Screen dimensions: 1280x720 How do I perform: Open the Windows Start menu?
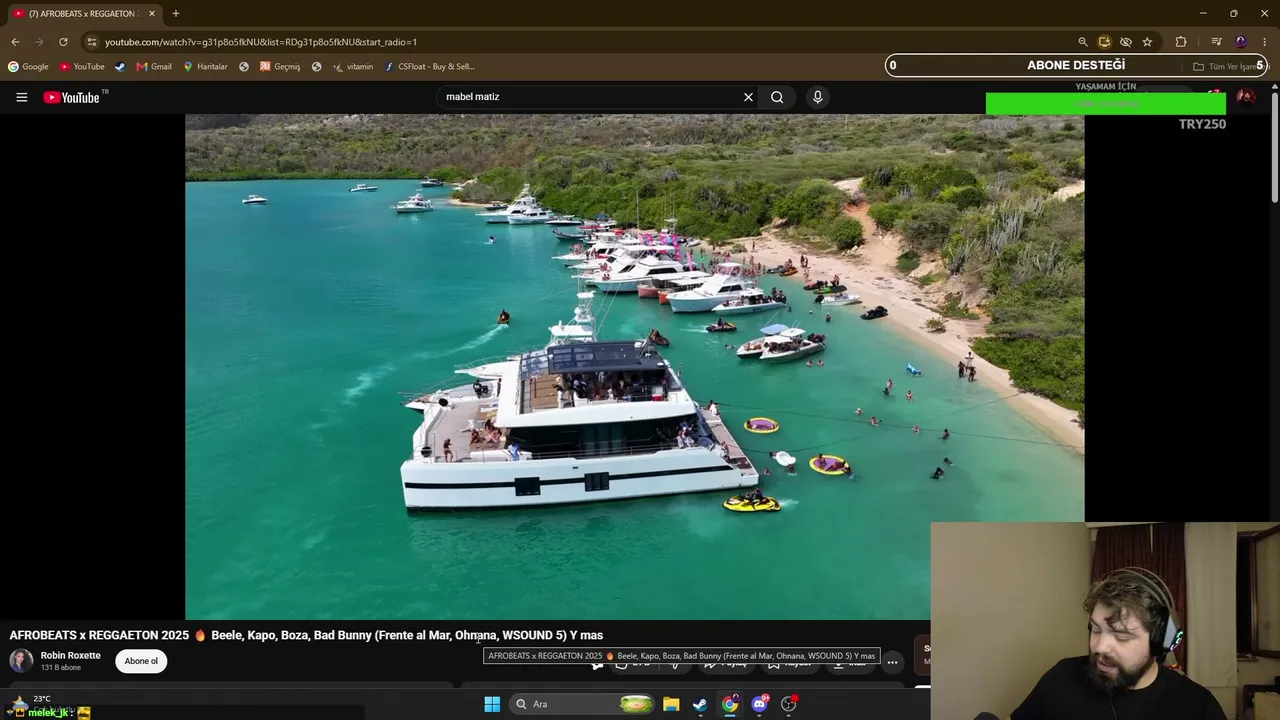coord(492,704)
